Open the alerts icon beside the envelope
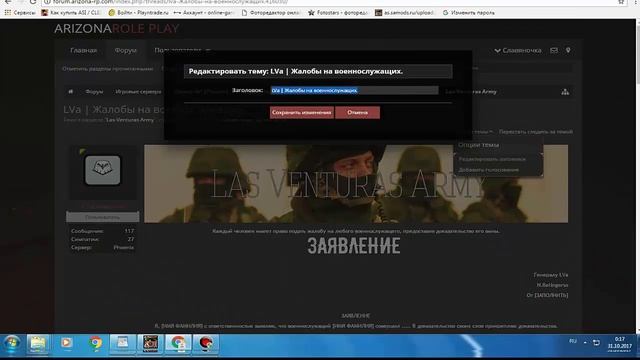The width and height of the screenshot is (640, 360). [568, 50]
